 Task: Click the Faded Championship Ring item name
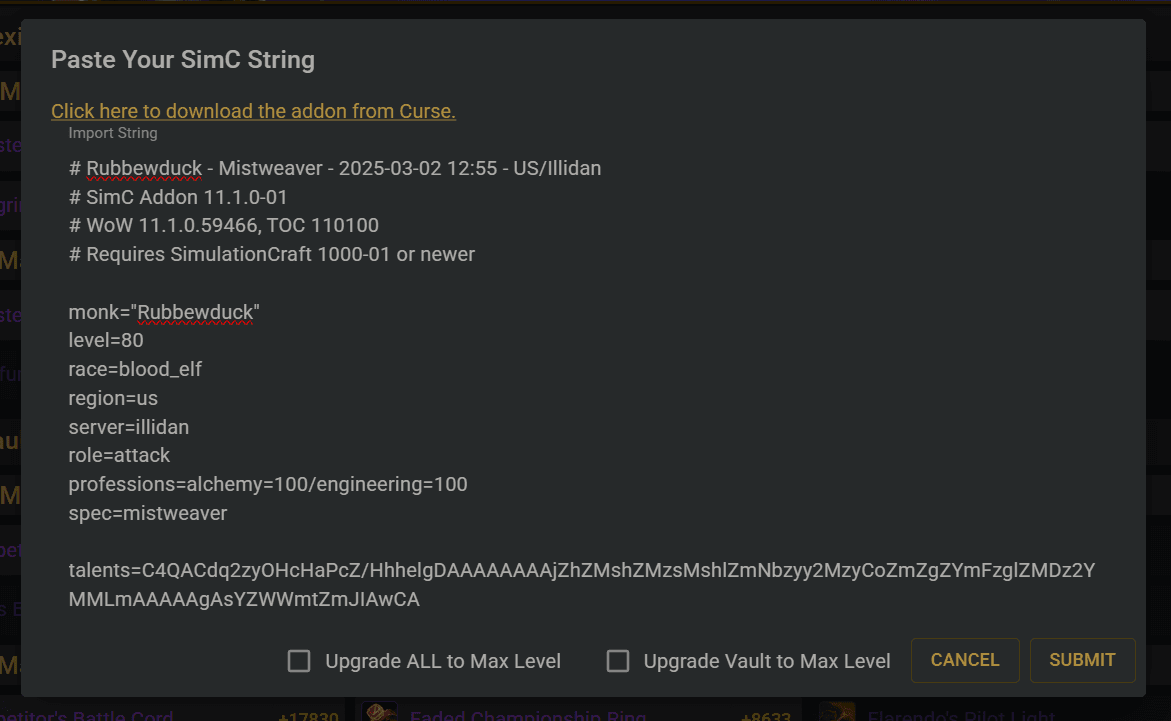click(527, 715)
